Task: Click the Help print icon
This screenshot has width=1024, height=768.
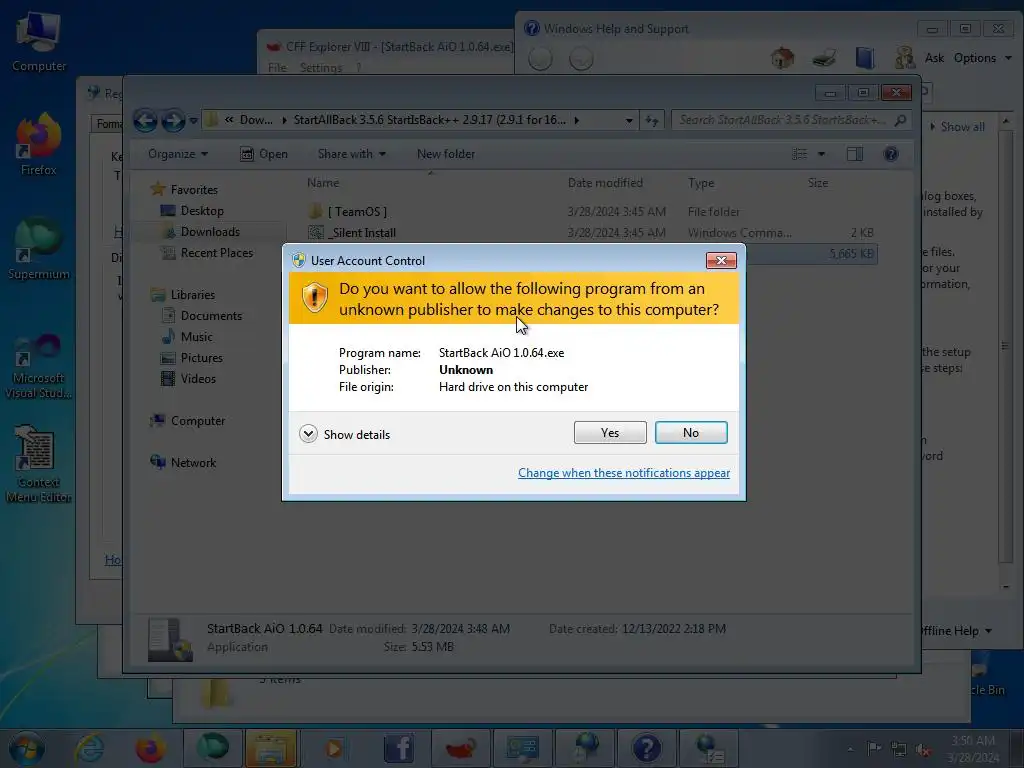Action: point(824,58)
